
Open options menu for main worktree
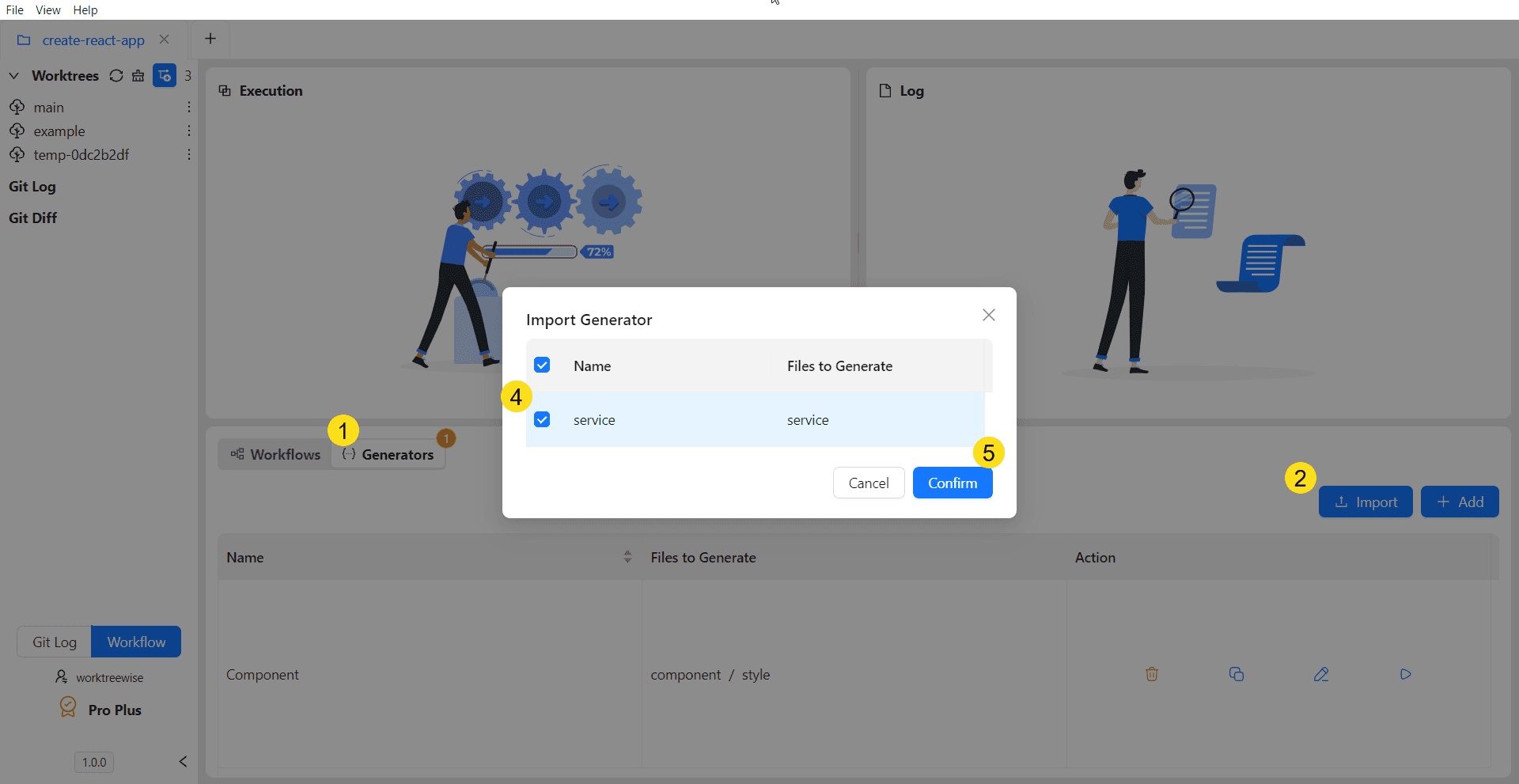188,107
